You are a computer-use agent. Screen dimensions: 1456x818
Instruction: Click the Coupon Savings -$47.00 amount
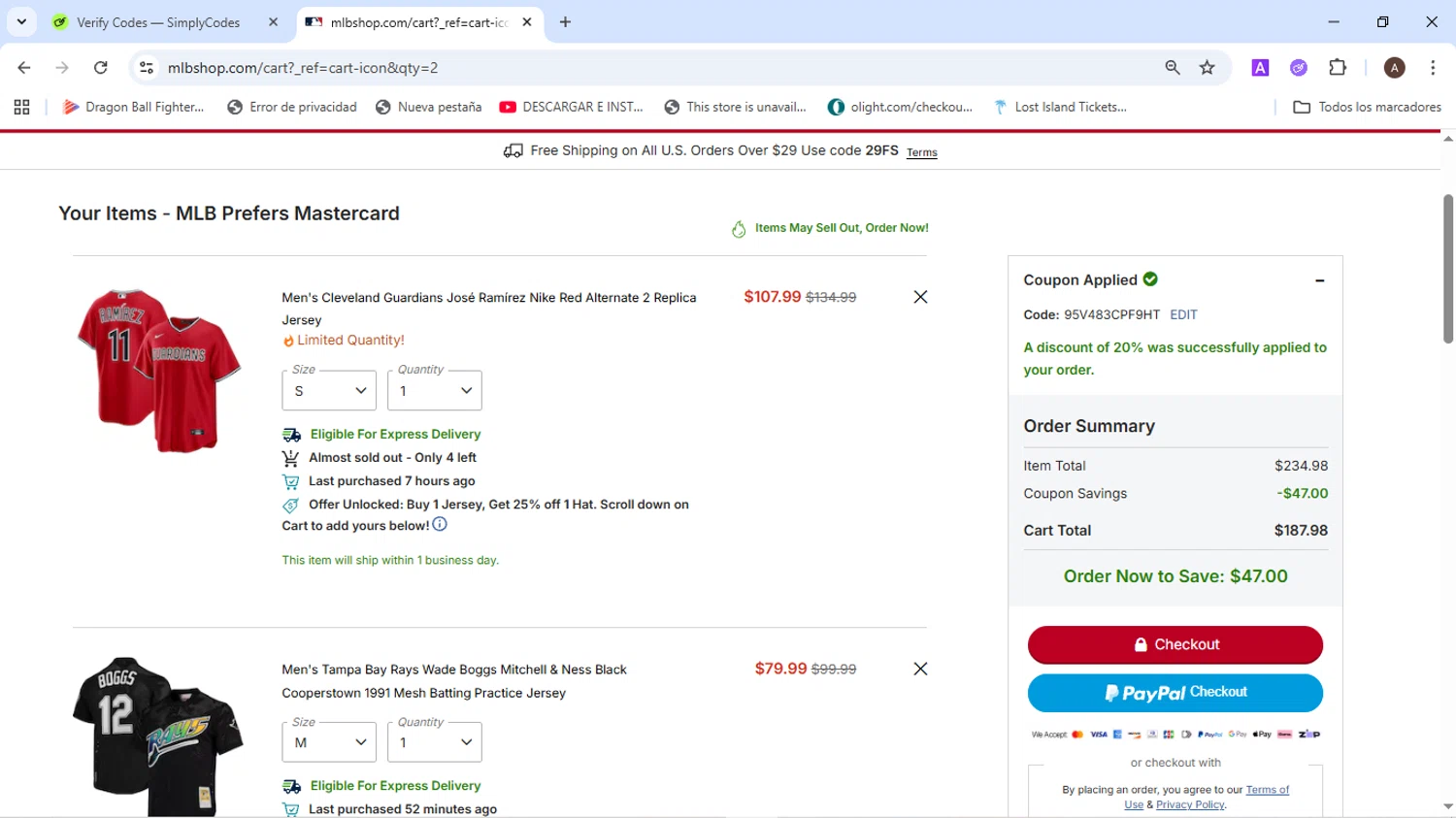(x=1303, y=493)
